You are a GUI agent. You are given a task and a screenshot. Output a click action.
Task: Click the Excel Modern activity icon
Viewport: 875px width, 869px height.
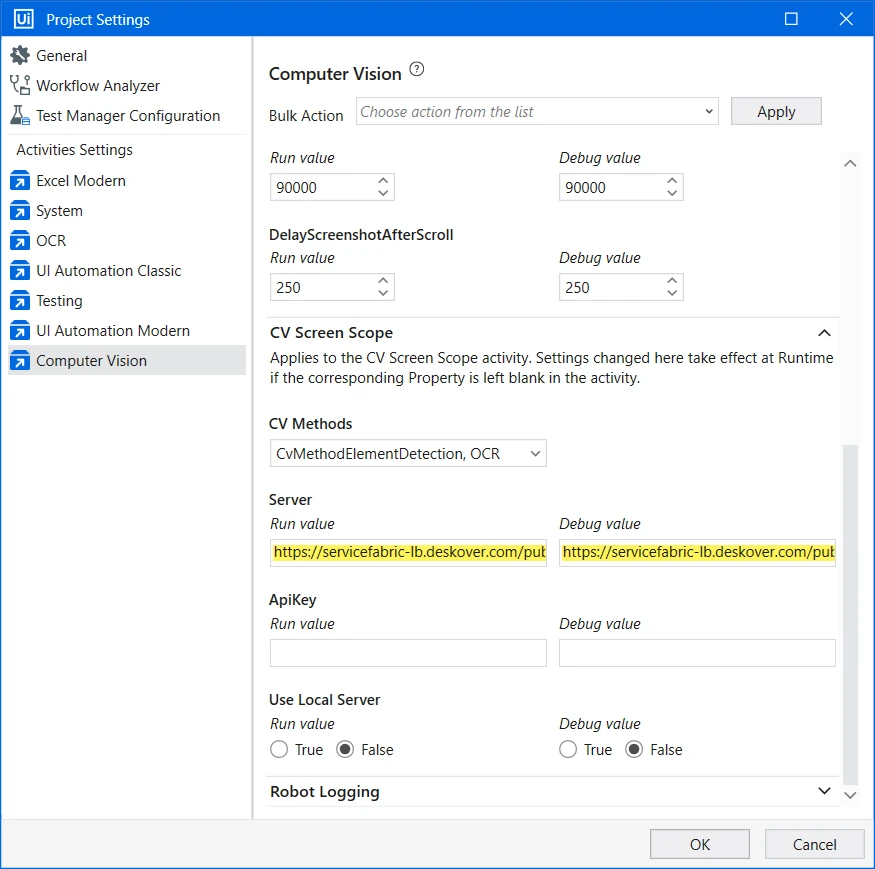point(20,181)
